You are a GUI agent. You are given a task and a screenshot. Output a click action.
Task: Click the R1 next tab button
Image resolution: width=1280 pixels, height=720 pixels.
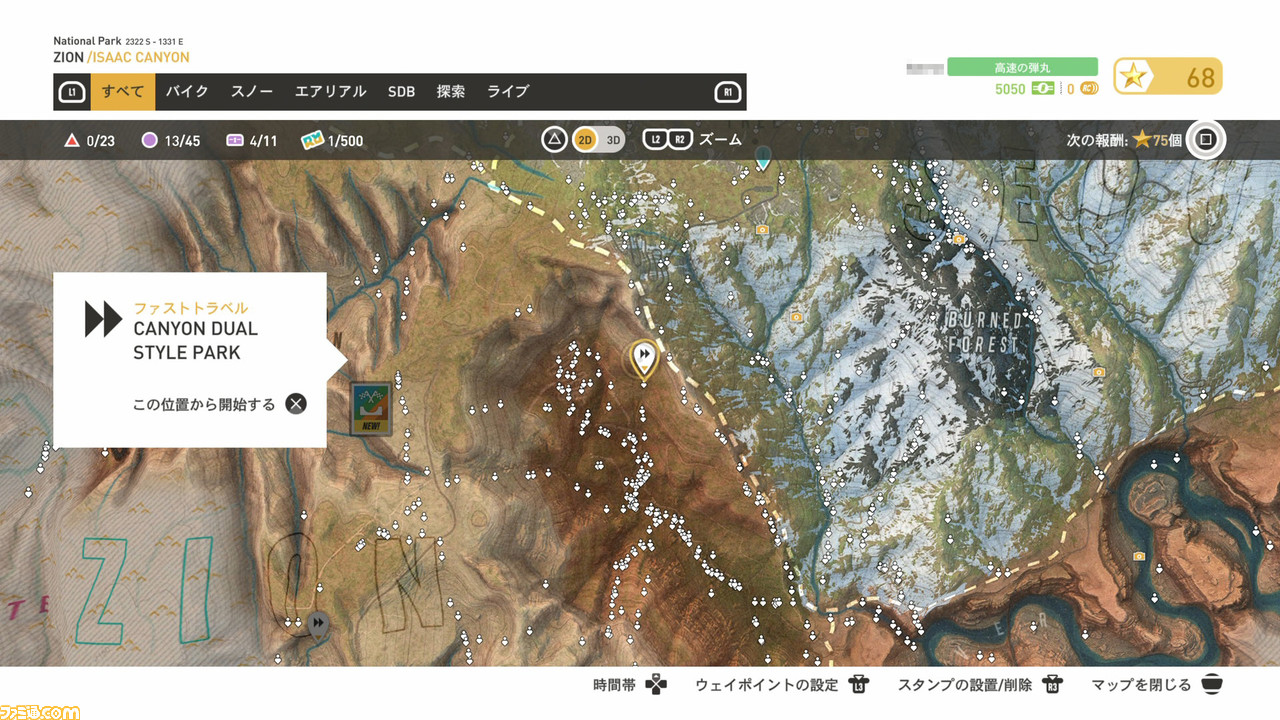[x=728, y=93]
